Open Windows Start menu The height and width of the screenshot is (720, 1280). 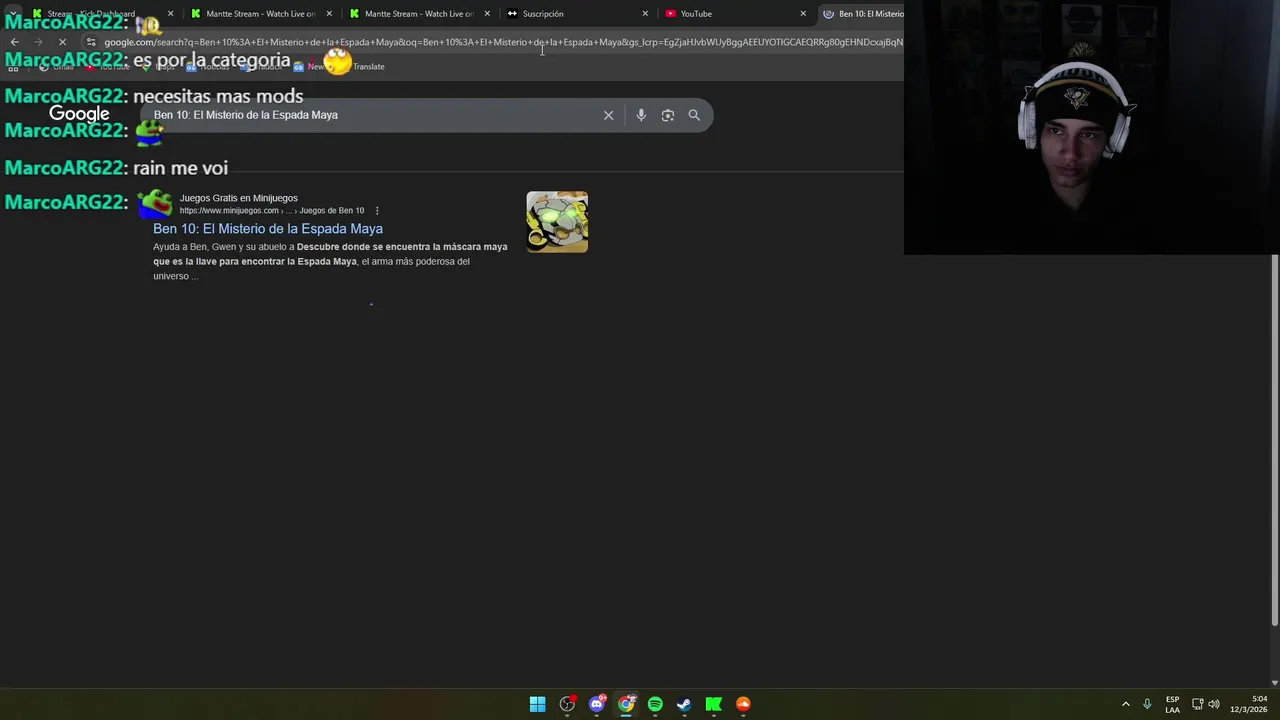point(537,704)
